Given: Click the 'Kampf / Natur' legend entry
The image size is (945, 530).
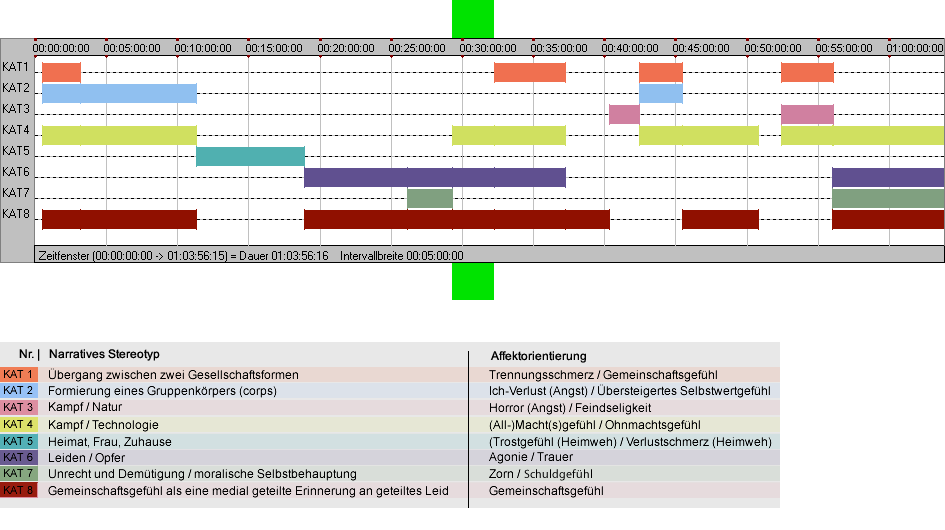Looking at the screenshot, I should click(x=84, y=408).
